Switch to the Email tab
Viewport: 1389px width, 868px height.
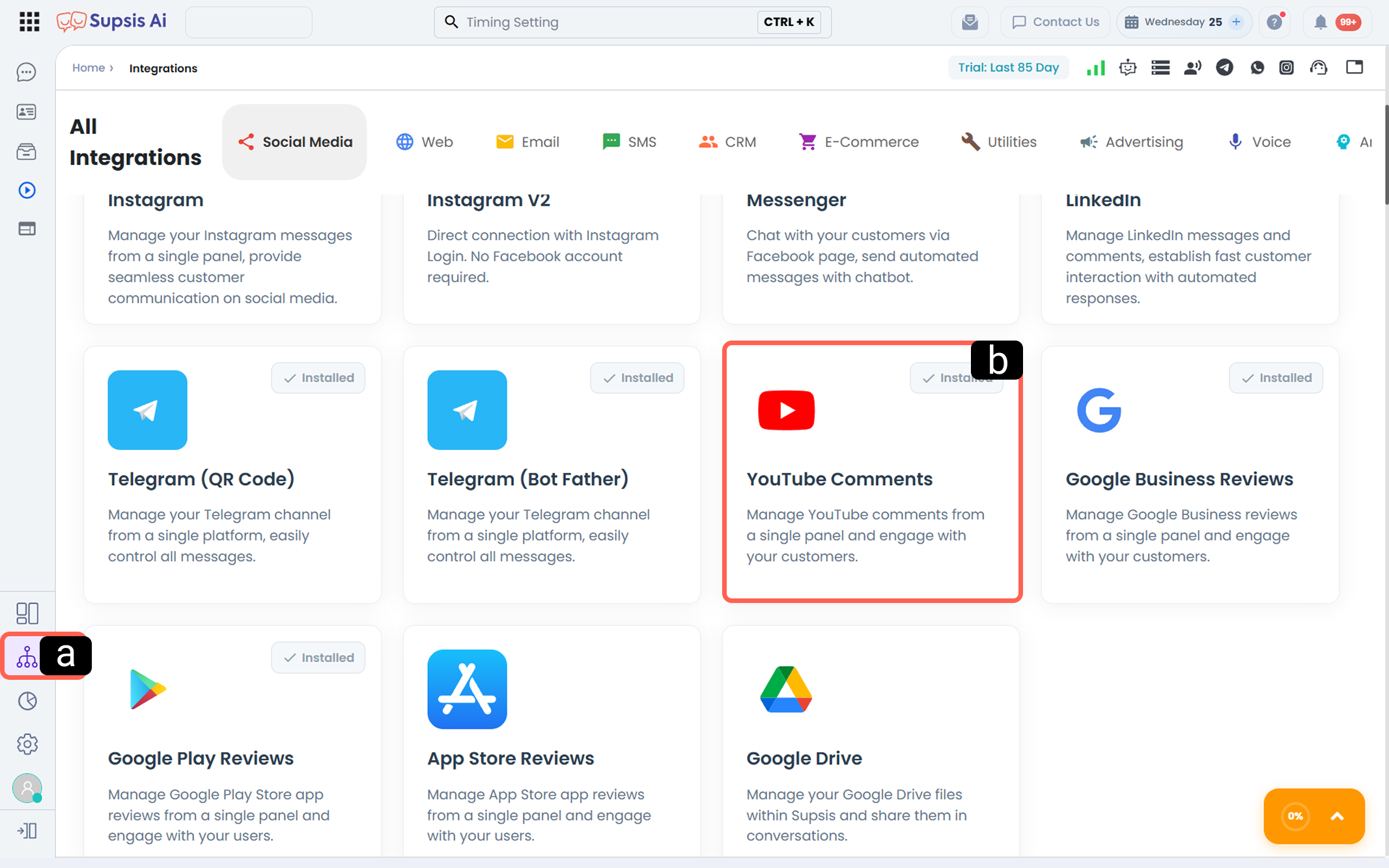pyautogui.click(x=527, y=142)
